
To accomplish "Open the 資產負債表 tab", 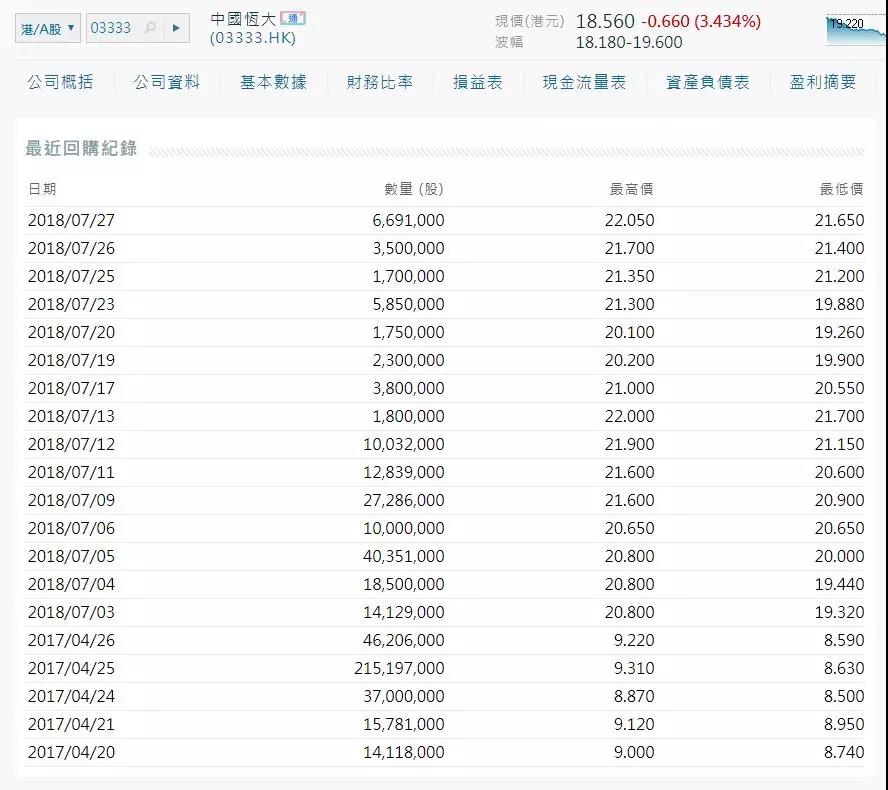I will [707, 82].
